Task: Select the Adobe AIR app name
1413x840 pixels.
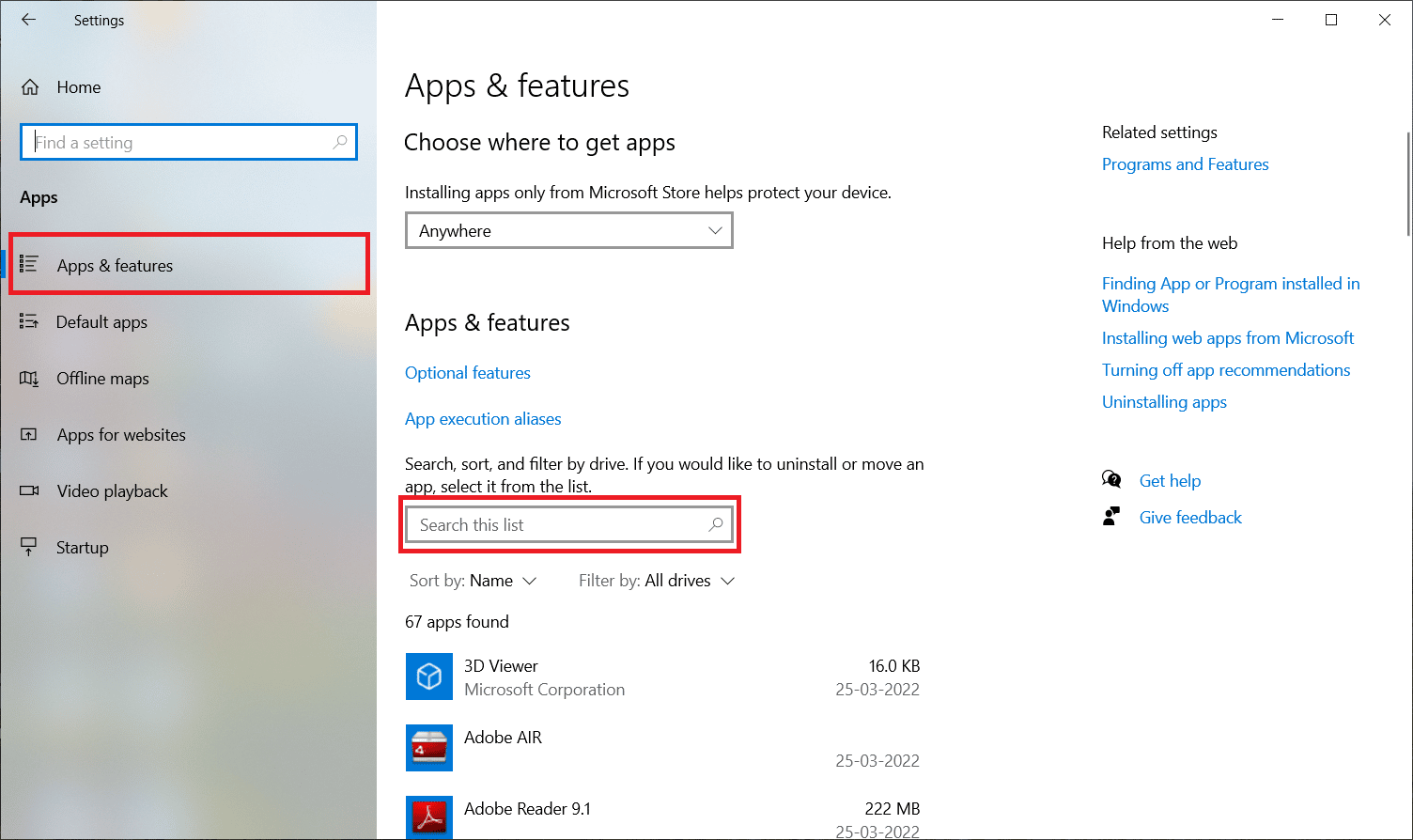Action: (503, 738)
